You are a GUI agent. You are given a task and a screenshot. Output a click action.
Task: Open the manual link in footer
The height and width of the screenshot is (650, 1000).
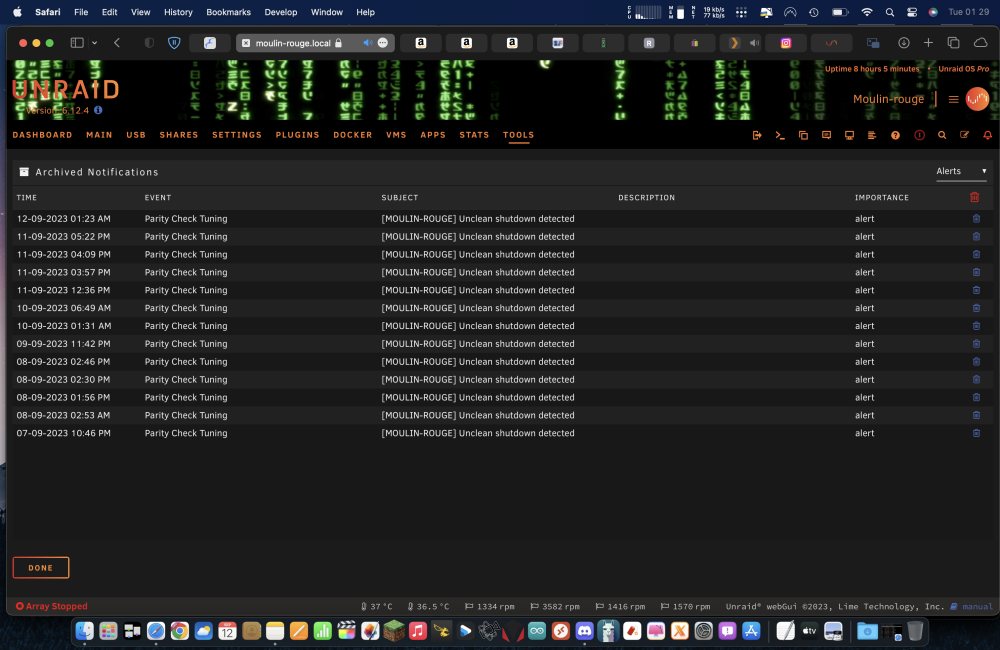pyautogui.click(x=972, y=607)
